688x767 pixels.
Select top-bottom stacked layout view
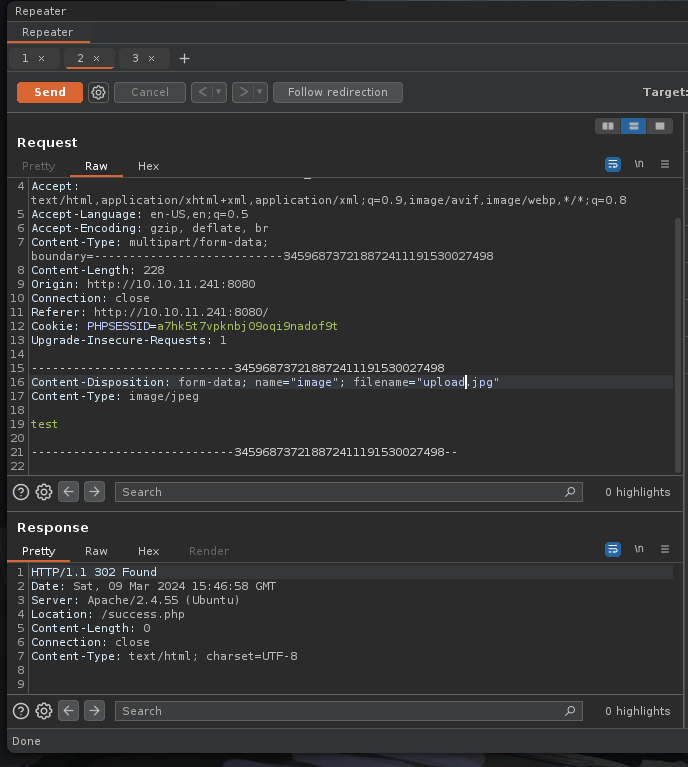(x=632, y=126)
